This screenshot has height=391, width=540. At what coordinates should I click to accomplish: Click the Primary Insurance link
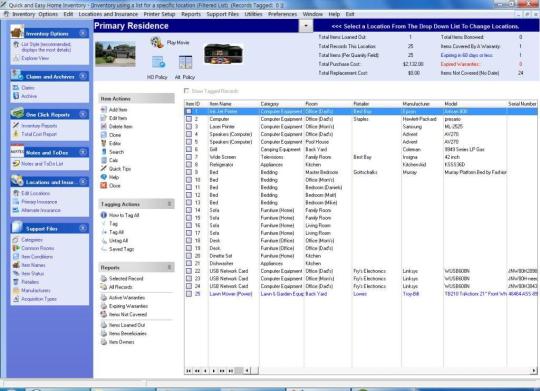(39, 202)
